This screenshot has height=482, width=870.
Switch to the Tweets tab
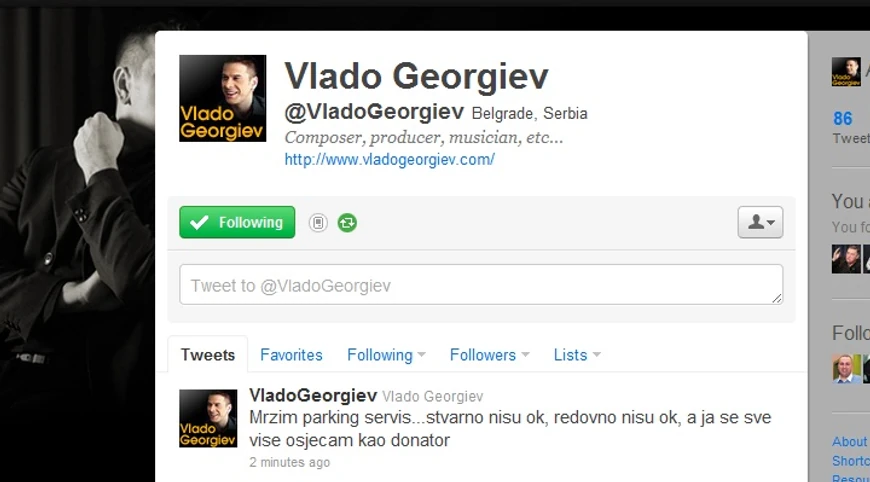[x=208, y=355]
